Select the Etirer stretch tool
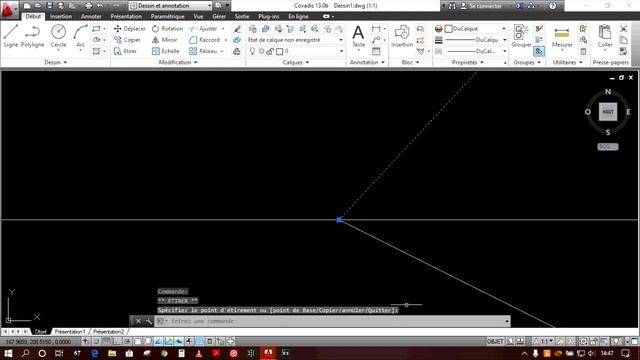The height and width of the screenshot is (360, 640). (125, 51)
